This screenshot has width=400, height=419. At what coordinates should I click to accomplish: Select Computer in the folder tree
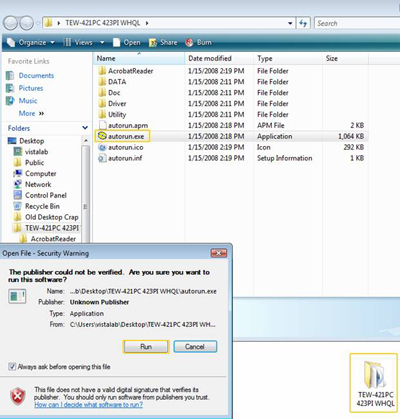click(41, 174)
